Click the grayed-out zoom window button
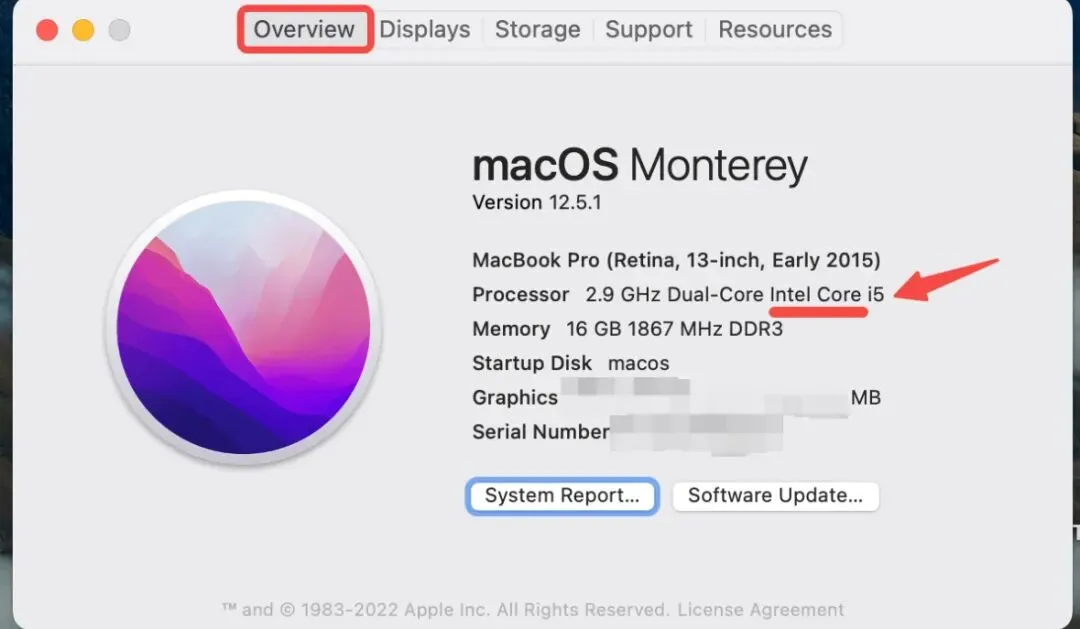1080x629 pixels. point(119,30)
